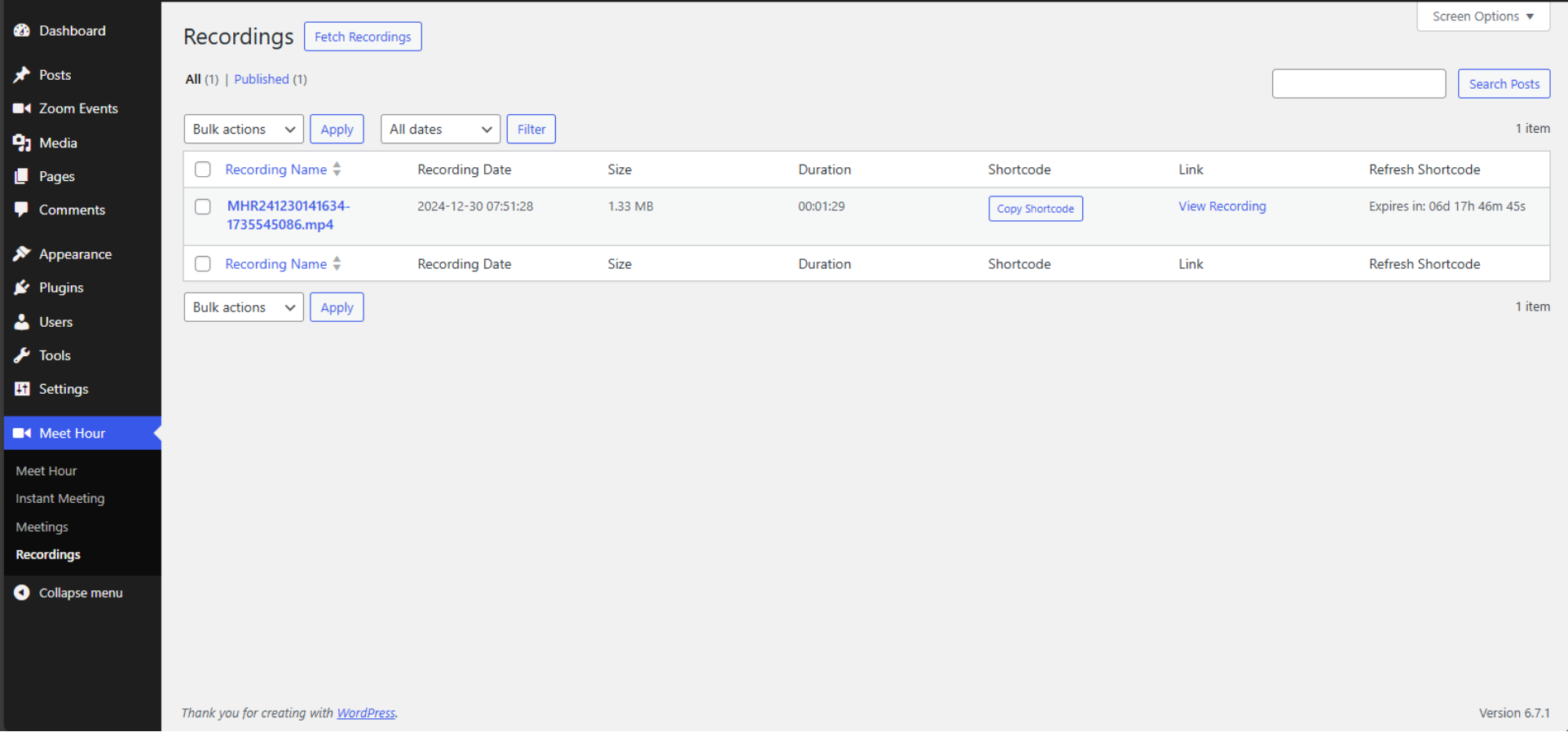Viewport: 1568px width, 732px height.
Task: Open Dashboard in the sidebar
Action: point(73,30)
